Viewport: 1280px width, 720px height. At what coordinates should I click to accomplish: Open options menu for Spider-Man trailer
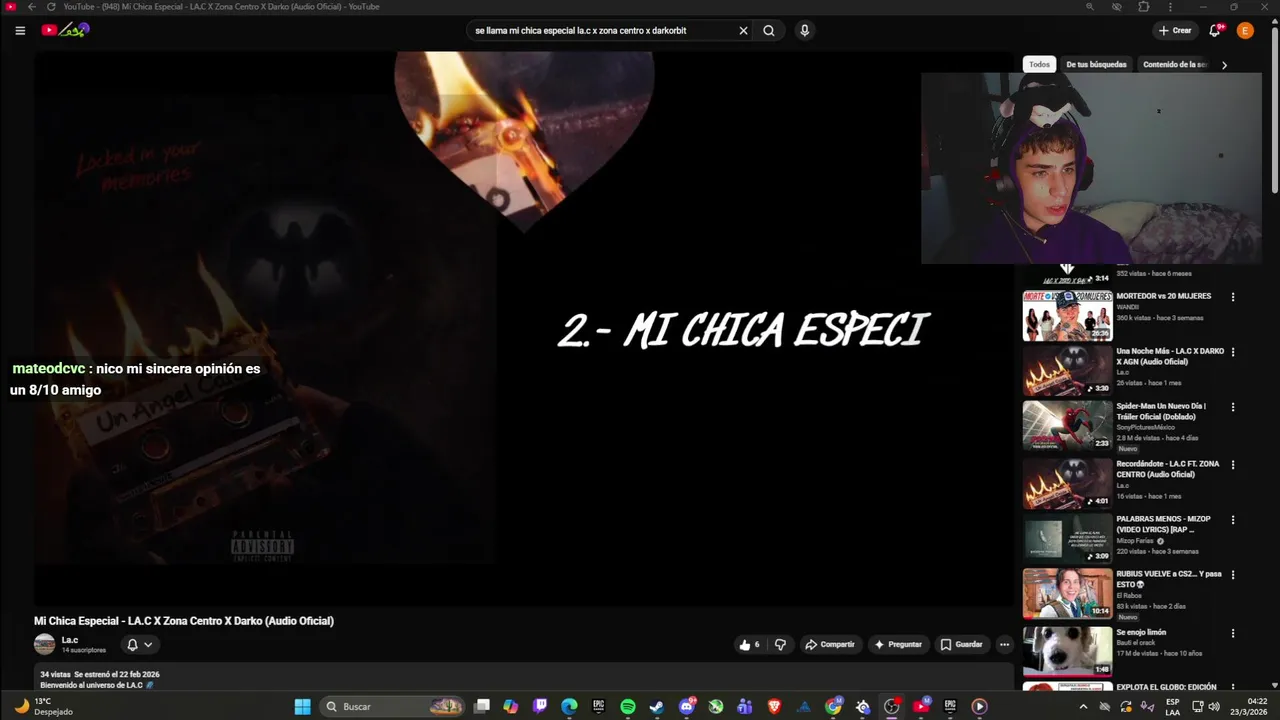(x=1233, y=407)
